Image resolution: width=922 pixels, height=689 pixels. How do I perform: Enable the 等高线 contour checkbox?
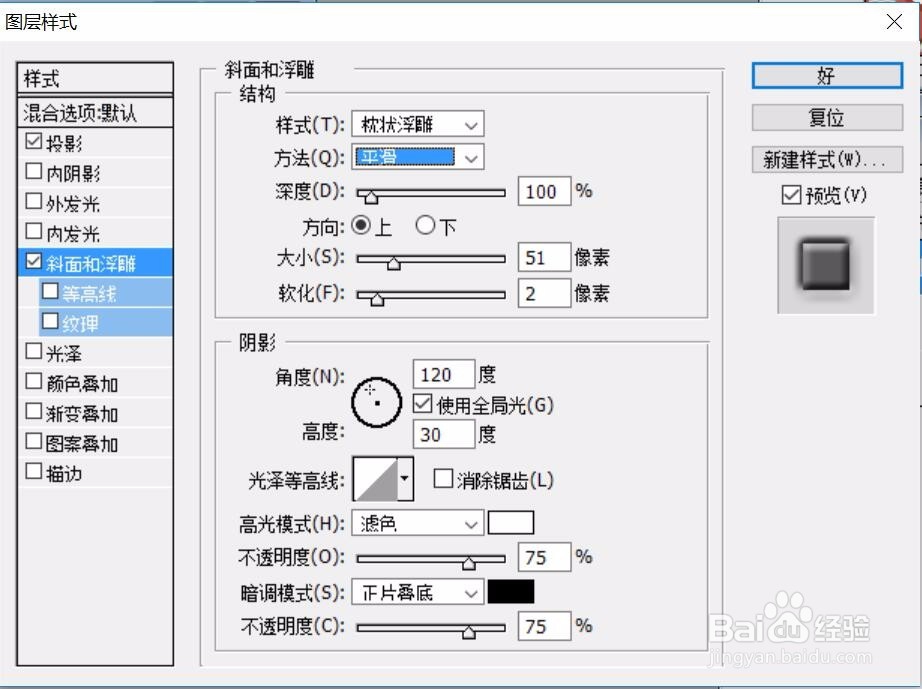(51, 291)
